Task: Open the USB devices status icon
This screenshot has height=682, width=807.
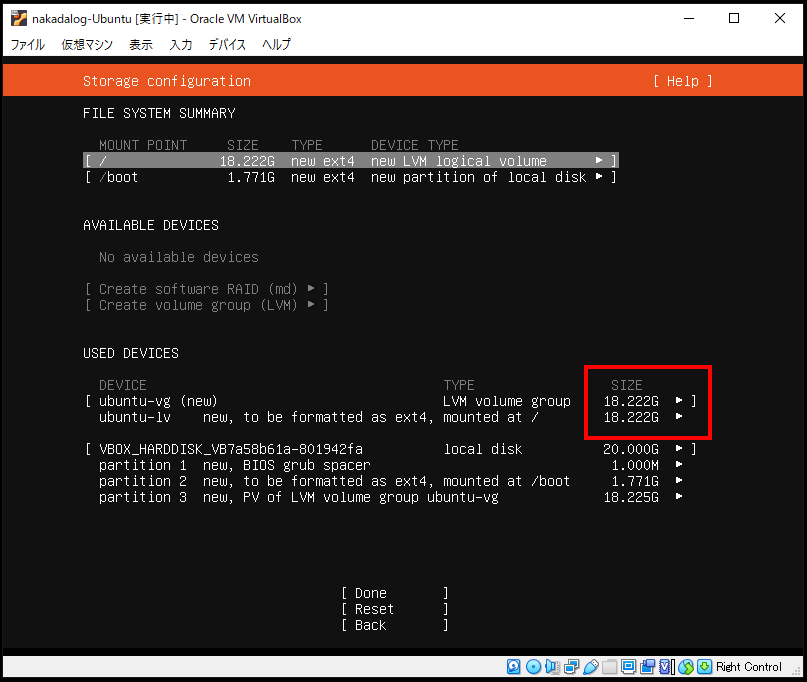Action: pyautogui.click(x=590, y=667)
